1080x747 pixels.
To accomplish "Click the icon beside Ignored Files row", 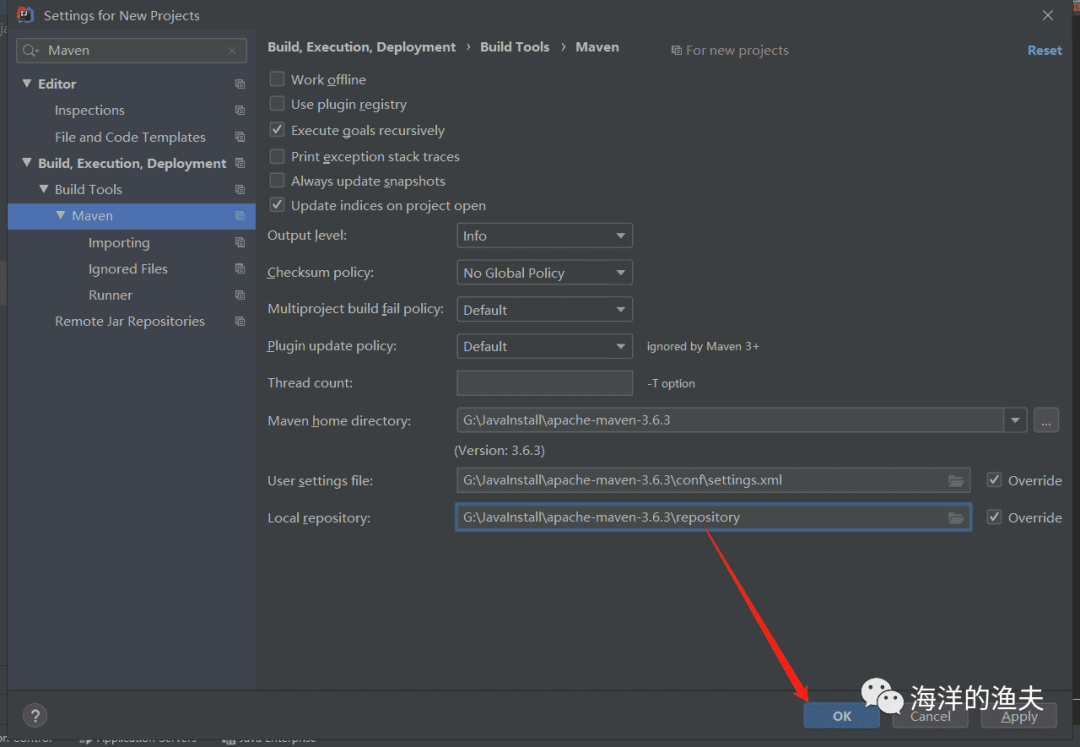I will 240,269.
